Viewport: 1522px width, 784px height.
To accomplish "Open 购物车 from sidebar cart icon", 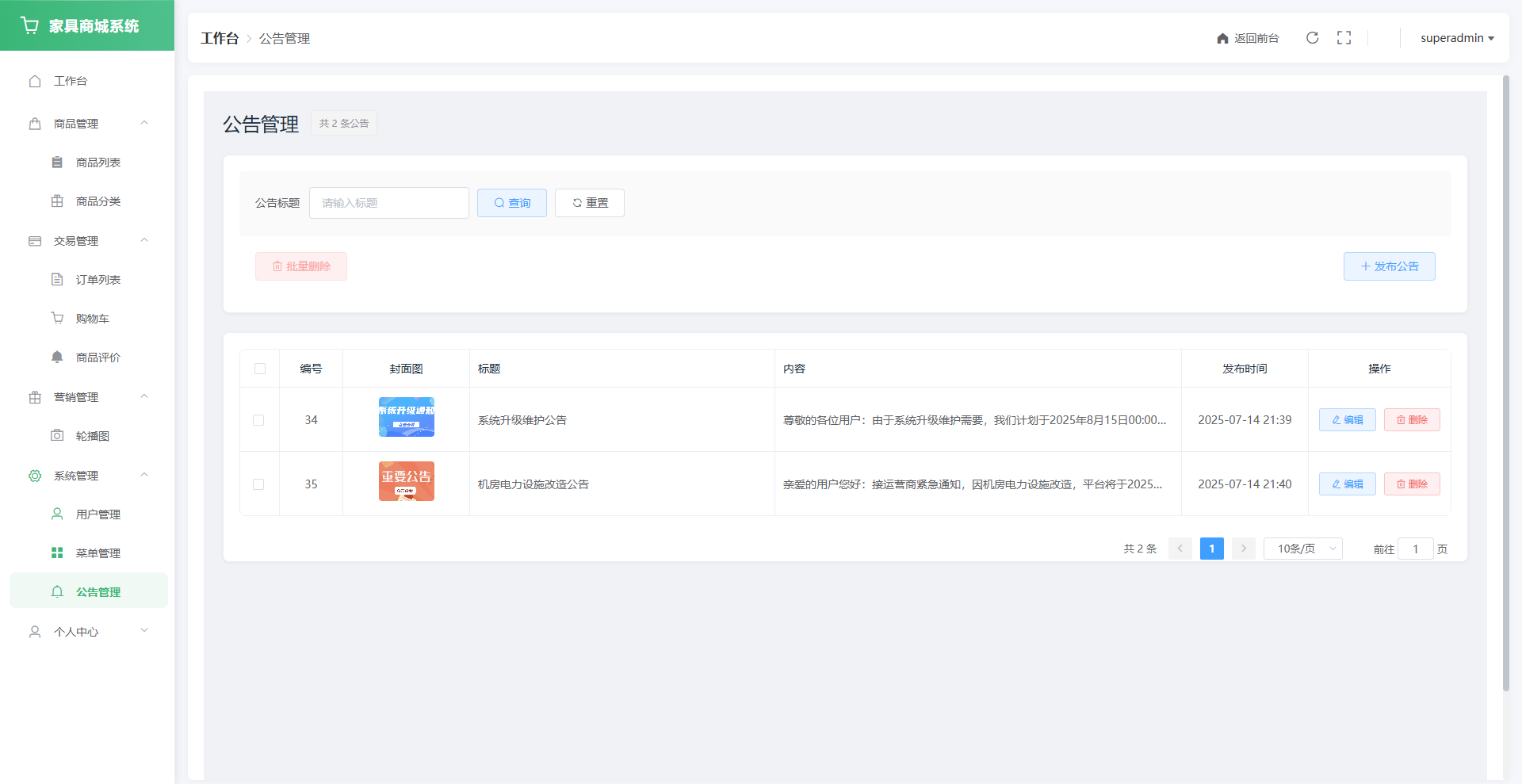I will coord(57,319).
